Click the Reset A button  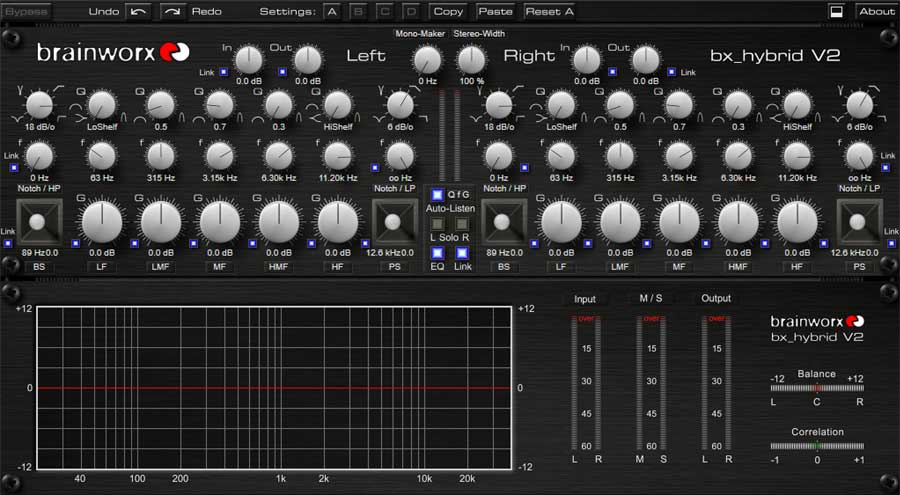[x=550, y=11]
